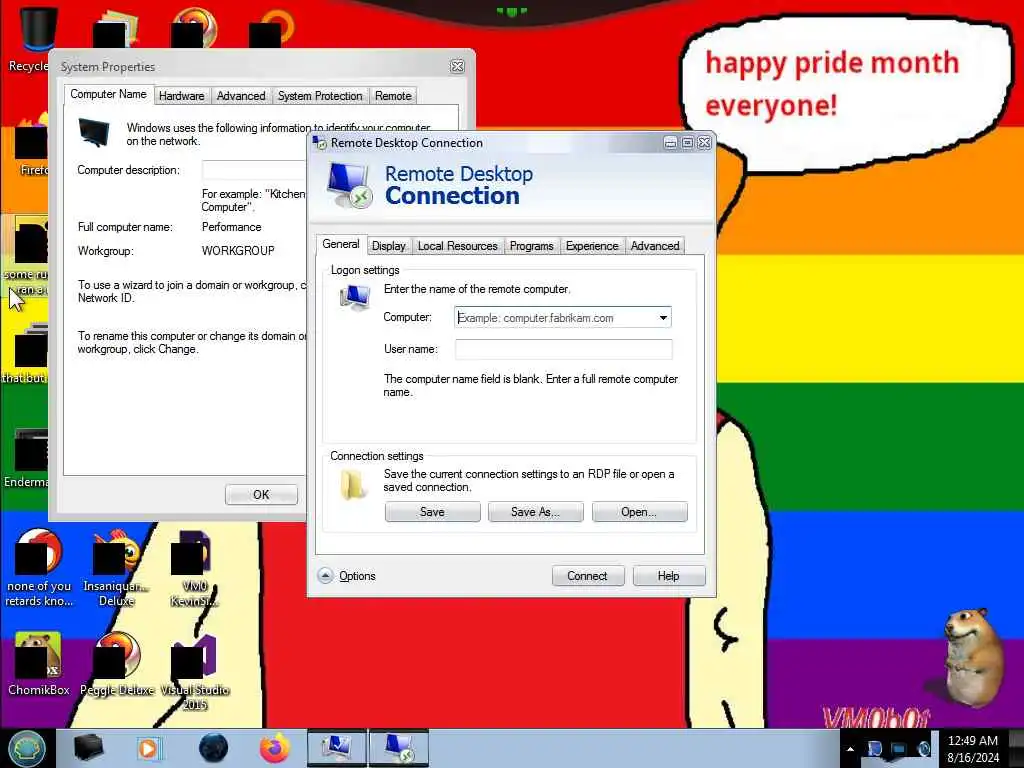Click the Connect button
1024x768 pixels.
pyautogui.click(x=588, y=576)
